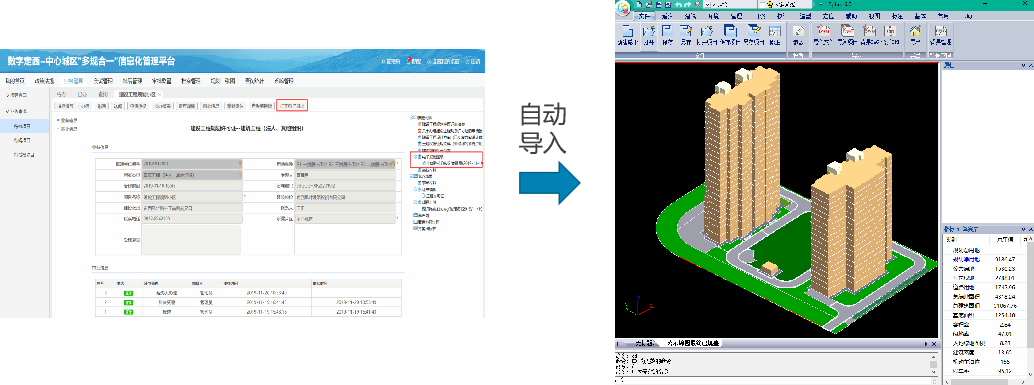Image resolution: width=1034 pixels, height=385 pixels.
Task: Click the grid table icon ending first ribbon group
Action: (775, 30)
